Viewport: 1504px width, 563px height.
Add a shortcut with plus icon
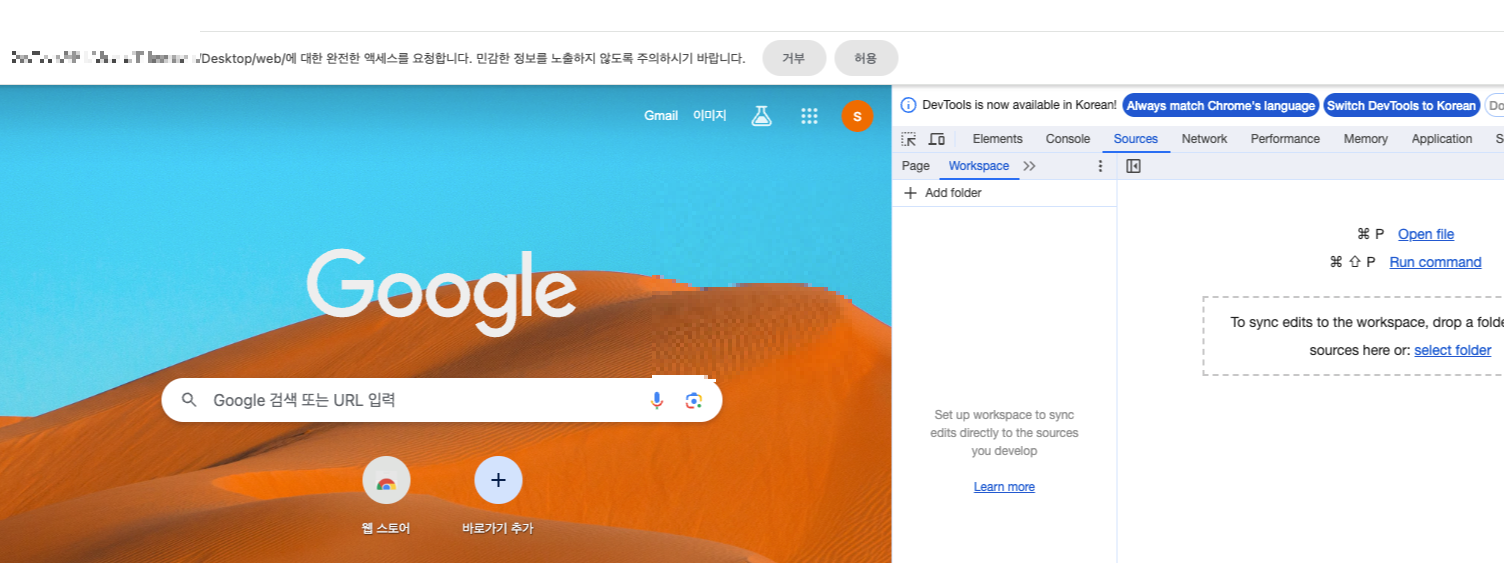tap(498, 480)
